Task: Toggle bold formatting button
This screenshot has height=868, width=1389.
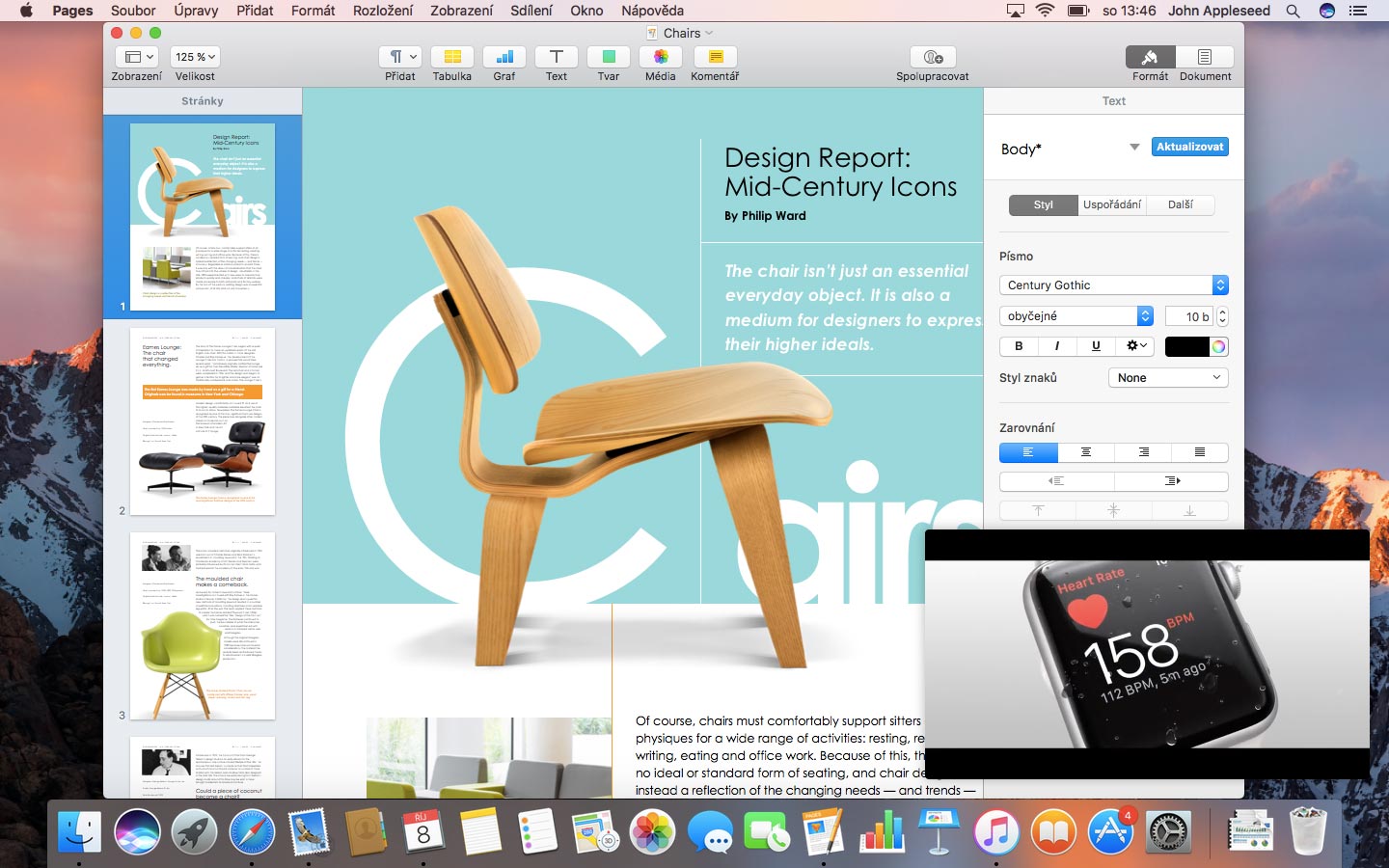Action: click(x=1019, y=346)
